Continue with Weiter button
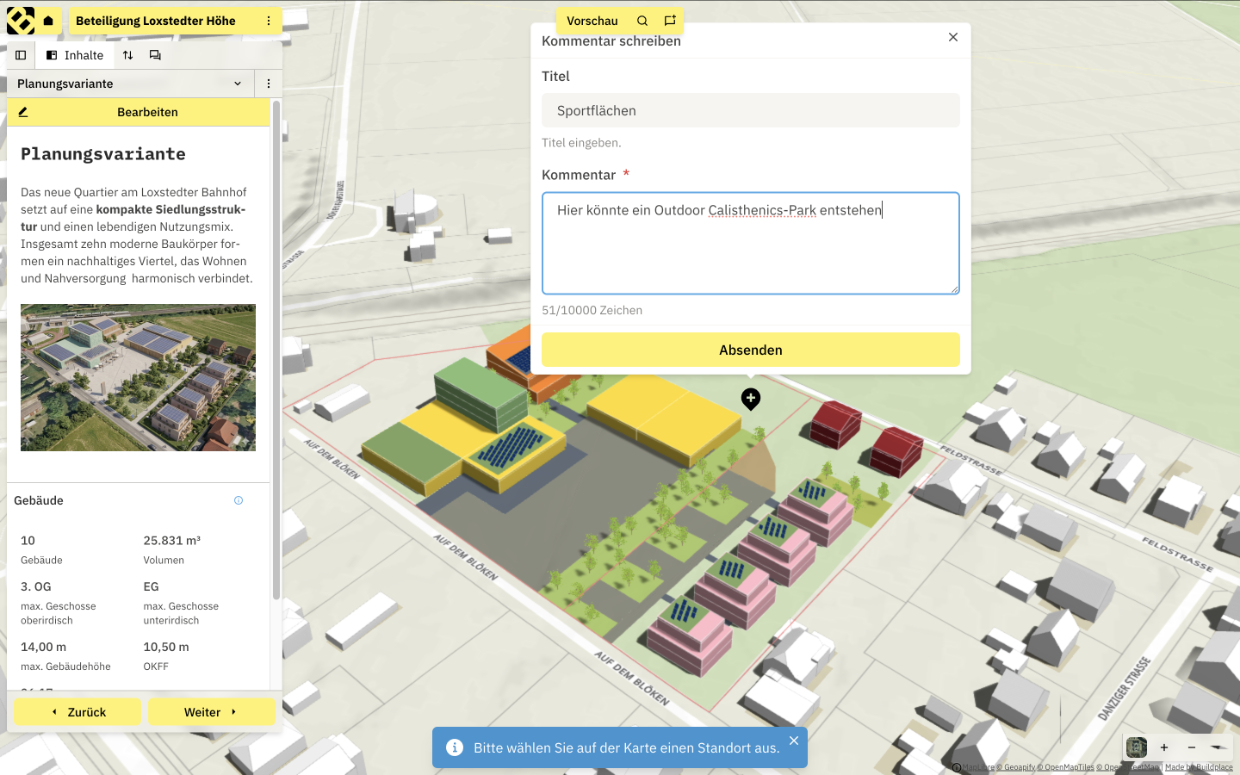 coord(211,712)
